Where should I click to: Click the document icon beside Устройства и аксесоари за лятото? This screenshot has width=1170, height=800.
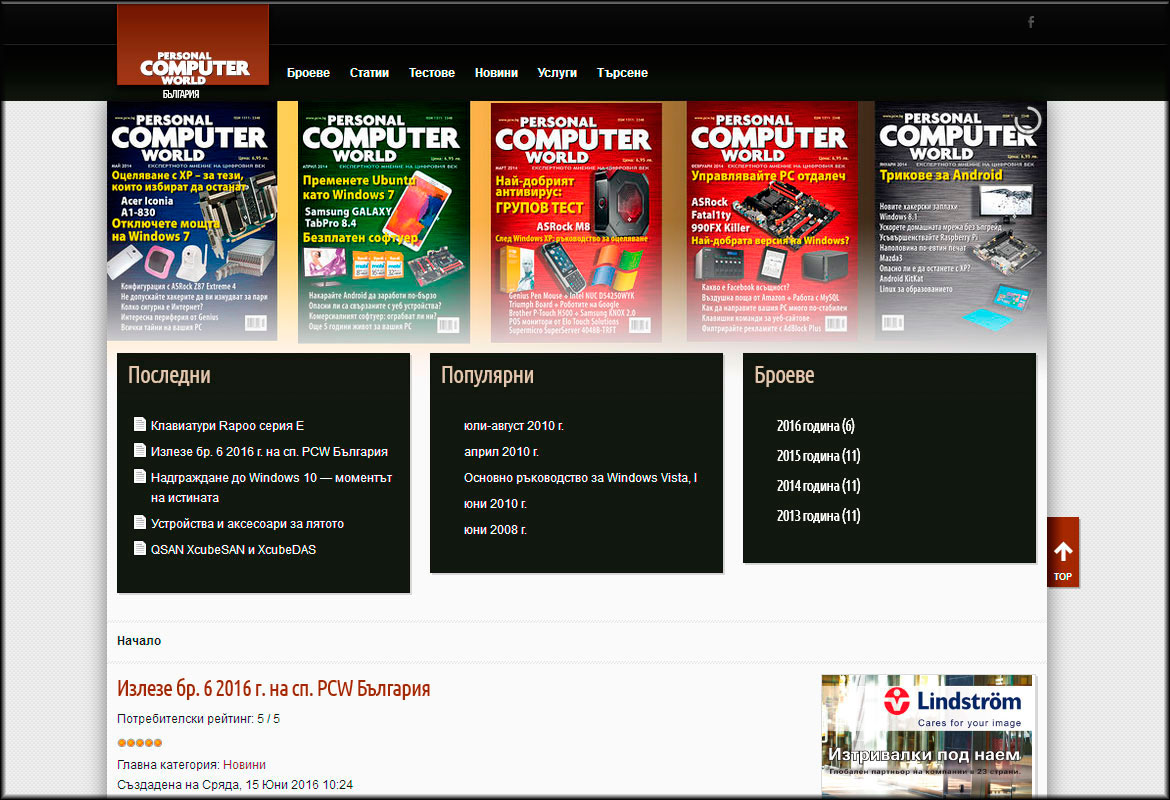click(x=140, y=522)
